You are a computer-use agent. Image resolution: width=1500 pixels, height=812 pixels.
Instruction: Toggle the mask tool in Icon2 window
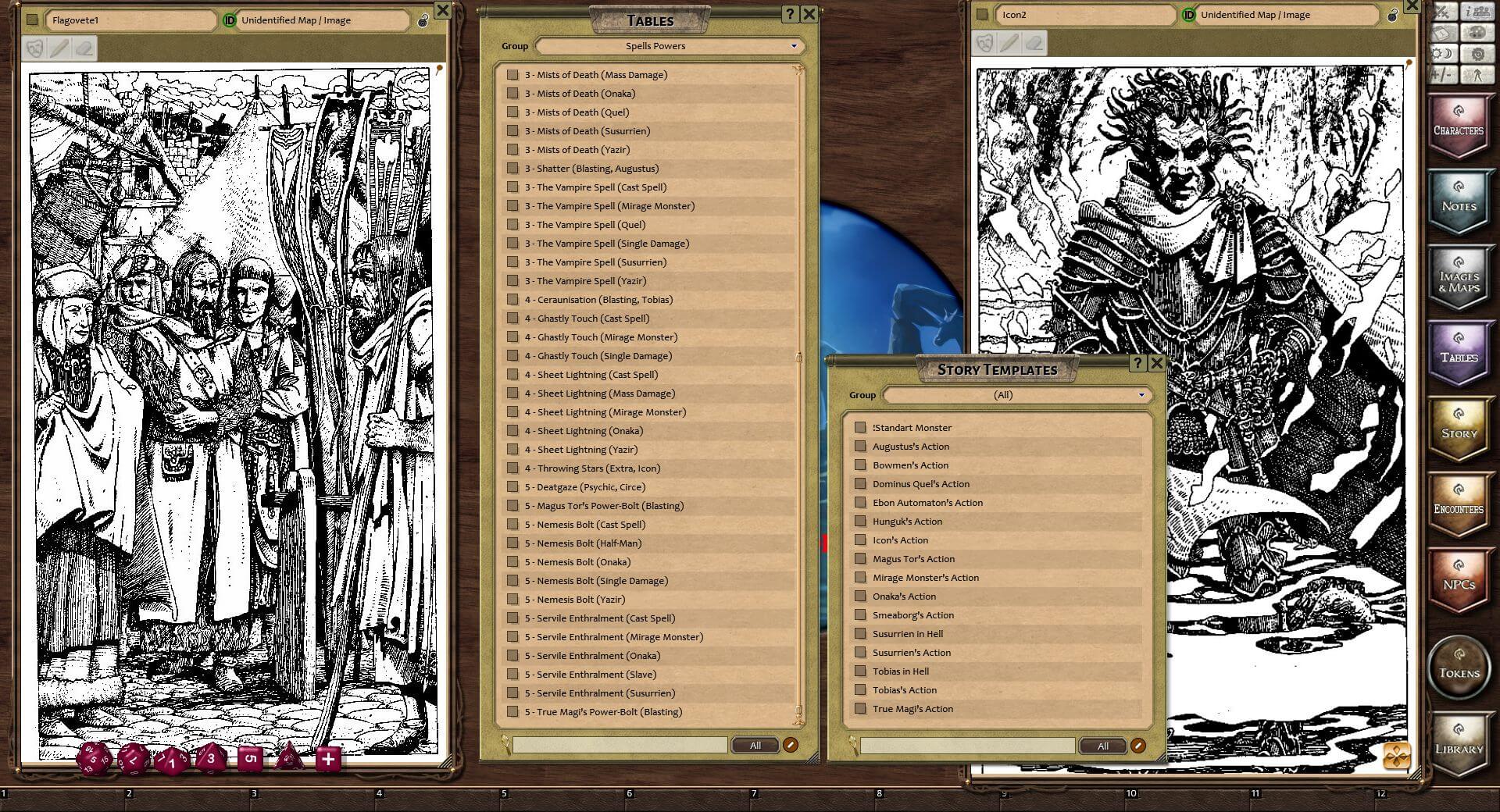tap(984, 43)
